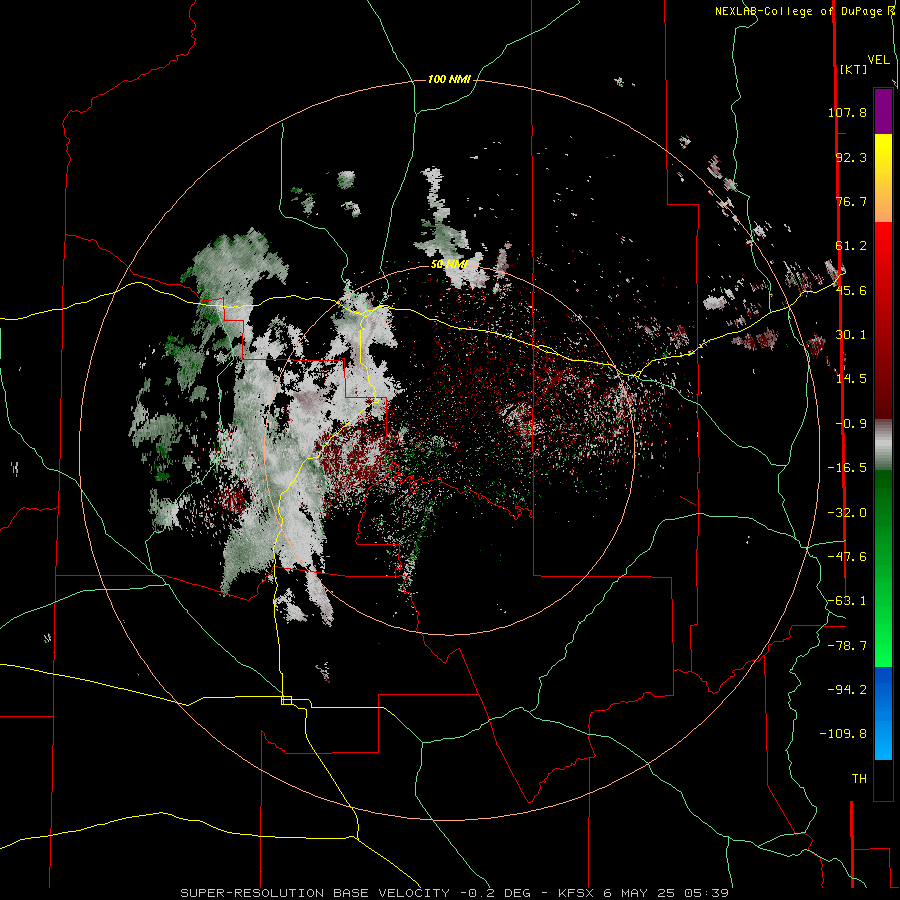Pick the green segment of the color bar
The height and width of the screenshot is (900, 900).
[x=883, y=568]
